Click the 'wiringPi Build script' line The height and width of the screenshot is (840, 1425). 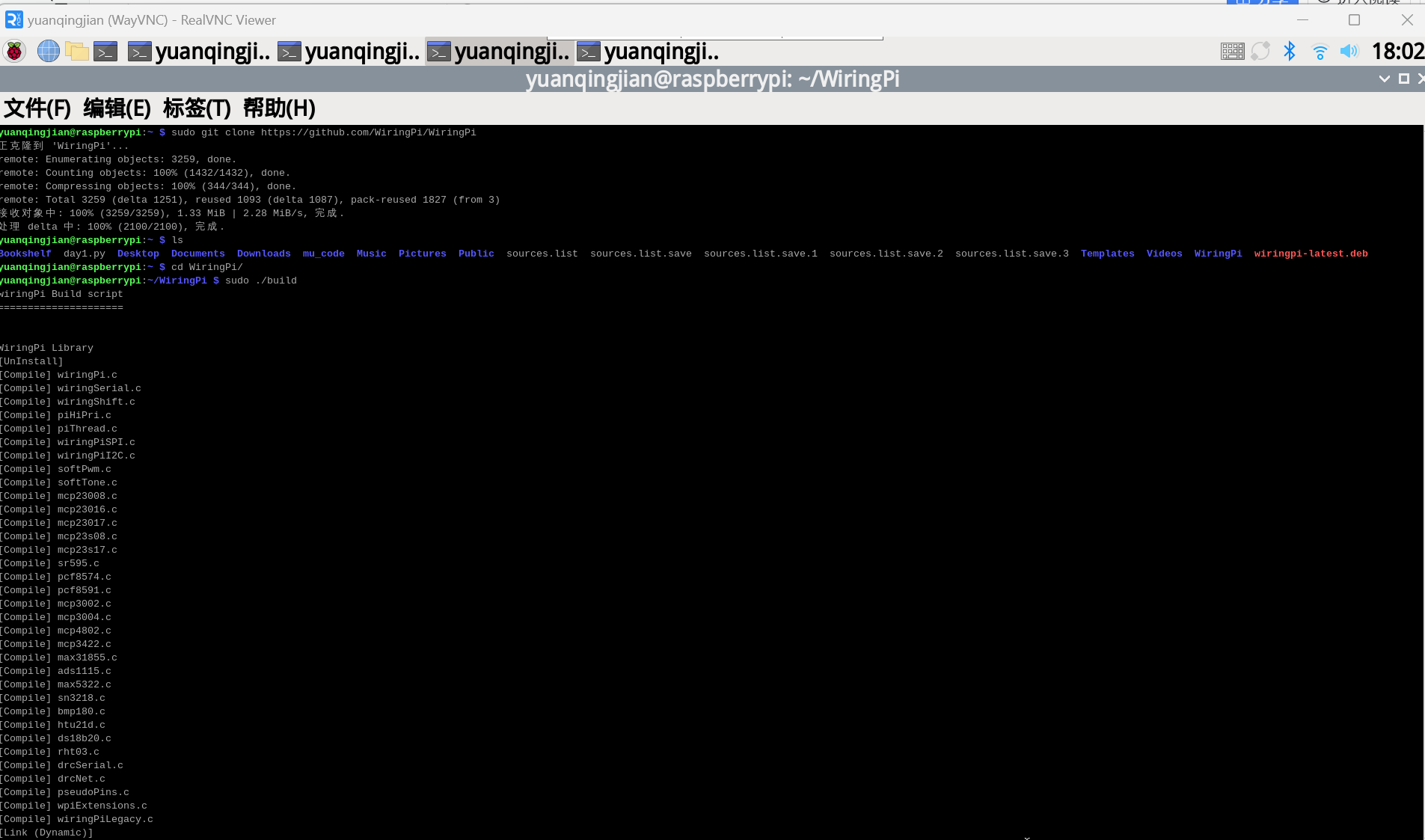[x=61, y=294]
